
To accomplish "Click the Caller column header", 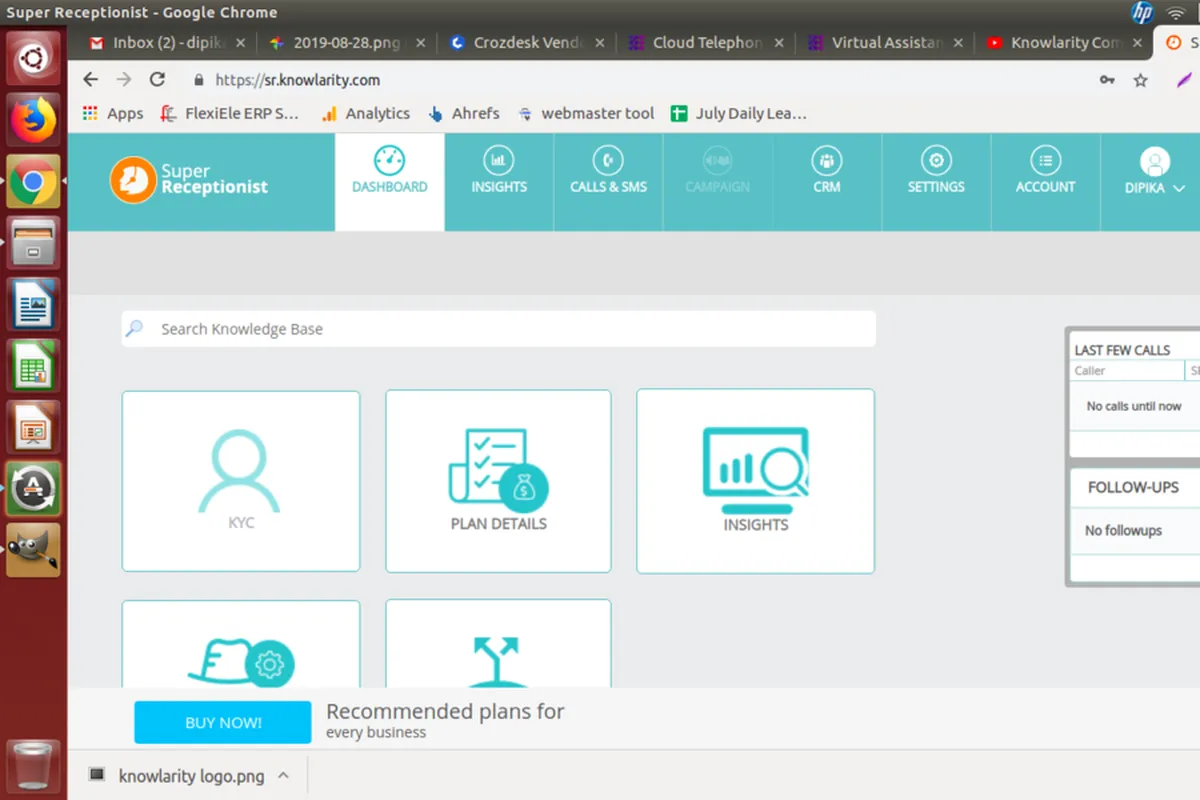I will (1127, 370).
